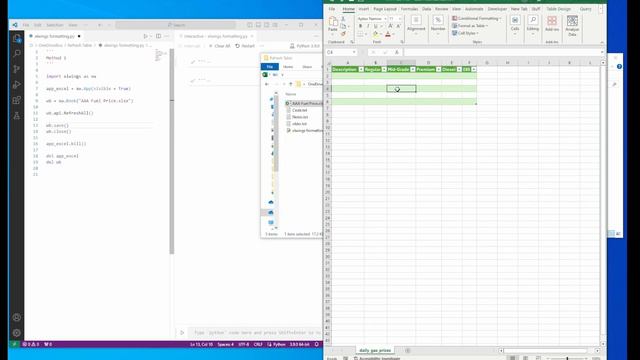Toggle Bold in Excel ribbon
This screenshot has width=640, height=360.
tap(360, 26)
